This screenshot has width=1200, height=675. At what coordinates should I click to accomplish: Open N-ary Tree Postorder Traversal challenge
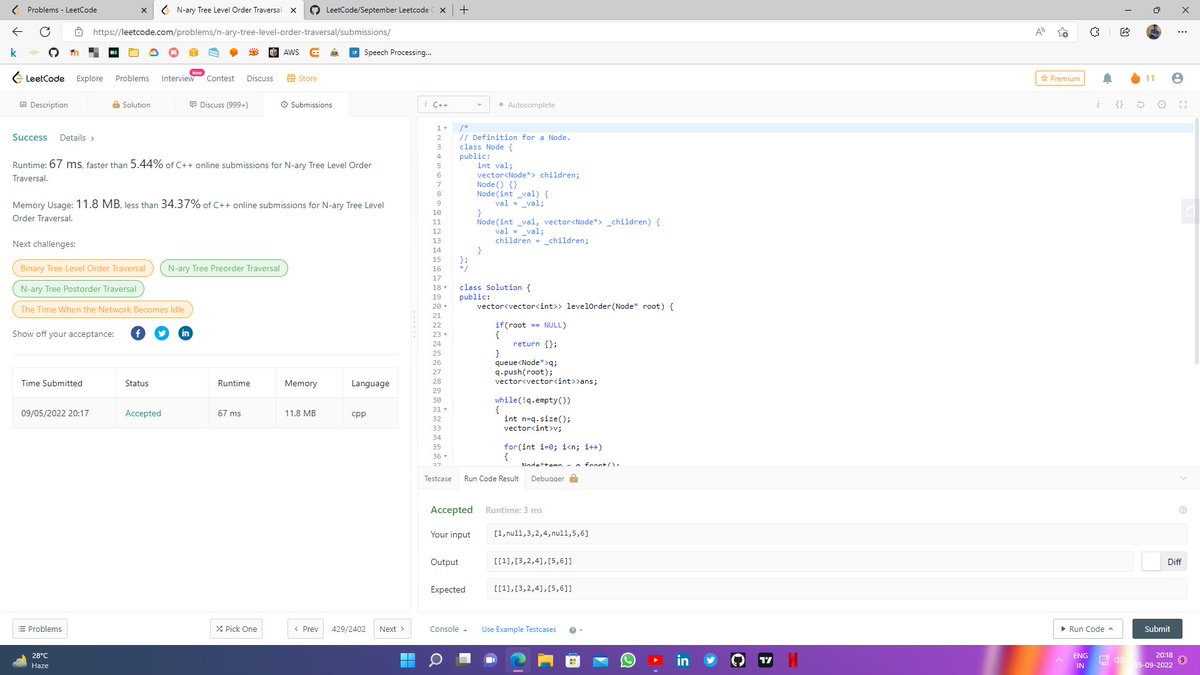point(77,289)
